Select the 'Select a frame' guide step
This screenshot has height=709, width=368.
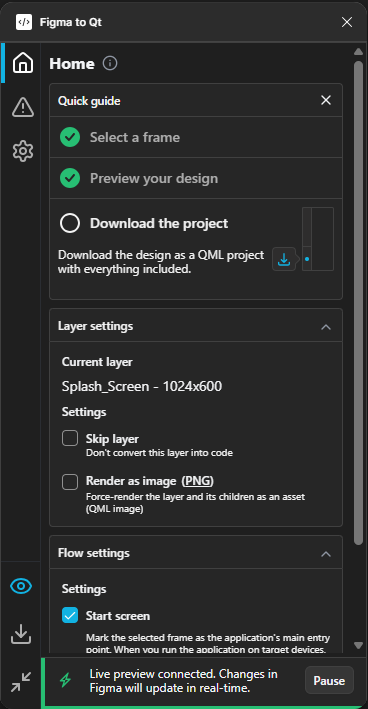(196, 137)
